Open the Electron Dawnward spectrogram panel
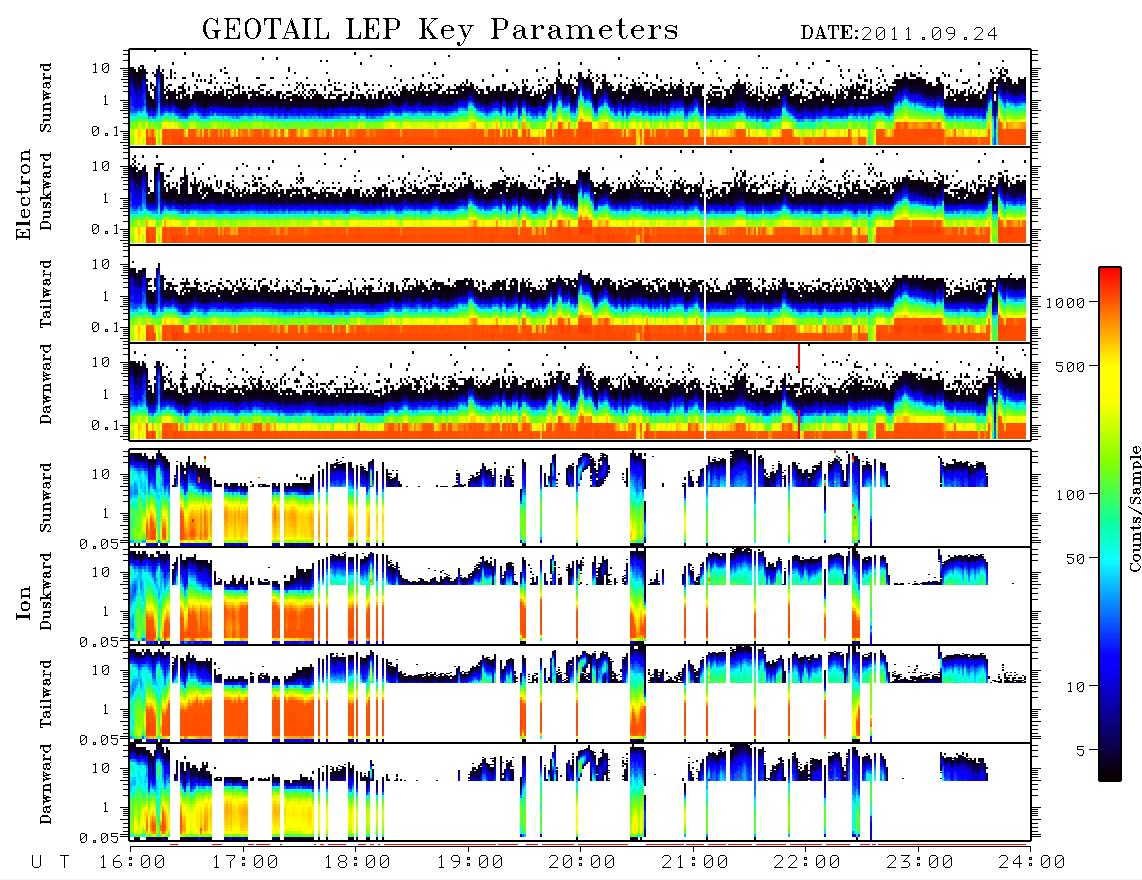 click(580, 391)
